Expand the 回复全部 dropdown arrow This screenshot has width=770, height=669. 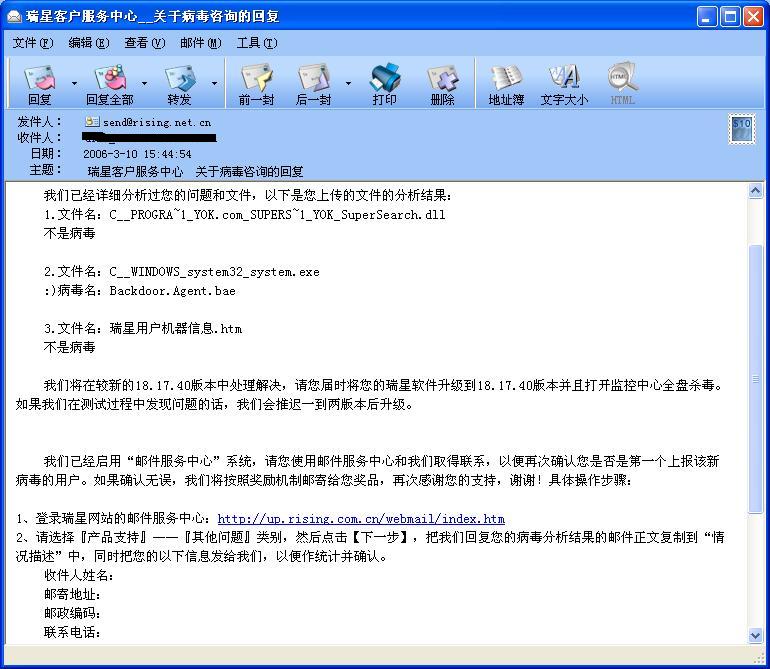click(x=144, y=84)
